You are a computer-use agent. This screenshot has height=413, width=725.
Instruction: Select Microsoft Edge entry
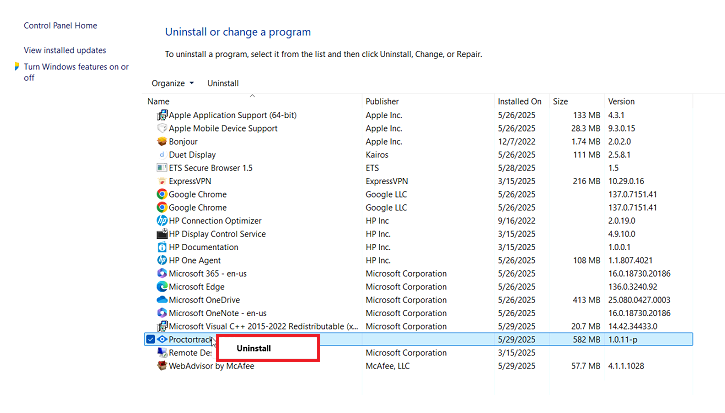197,287
